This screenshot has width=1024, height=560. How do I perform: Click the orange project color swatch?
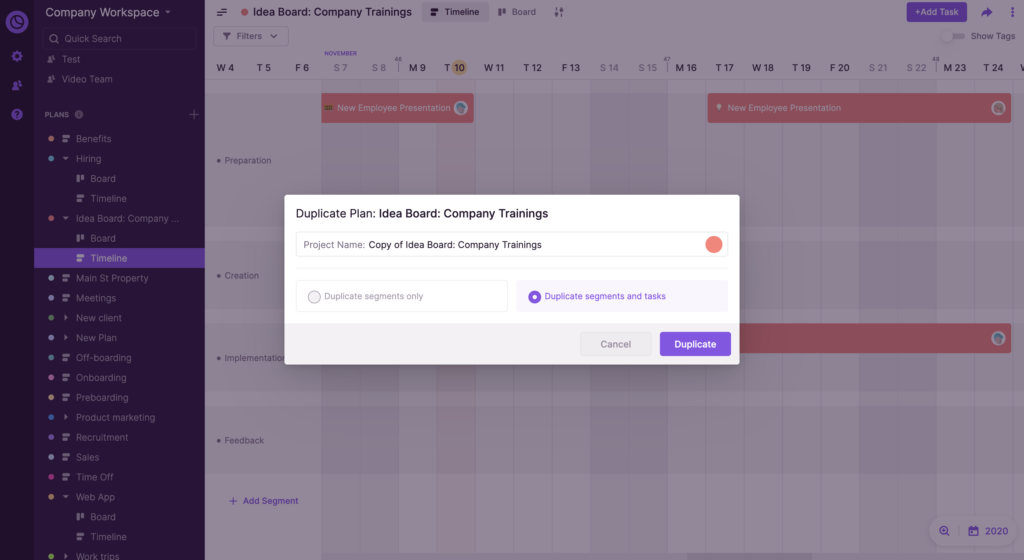click(x=714, y=244)
